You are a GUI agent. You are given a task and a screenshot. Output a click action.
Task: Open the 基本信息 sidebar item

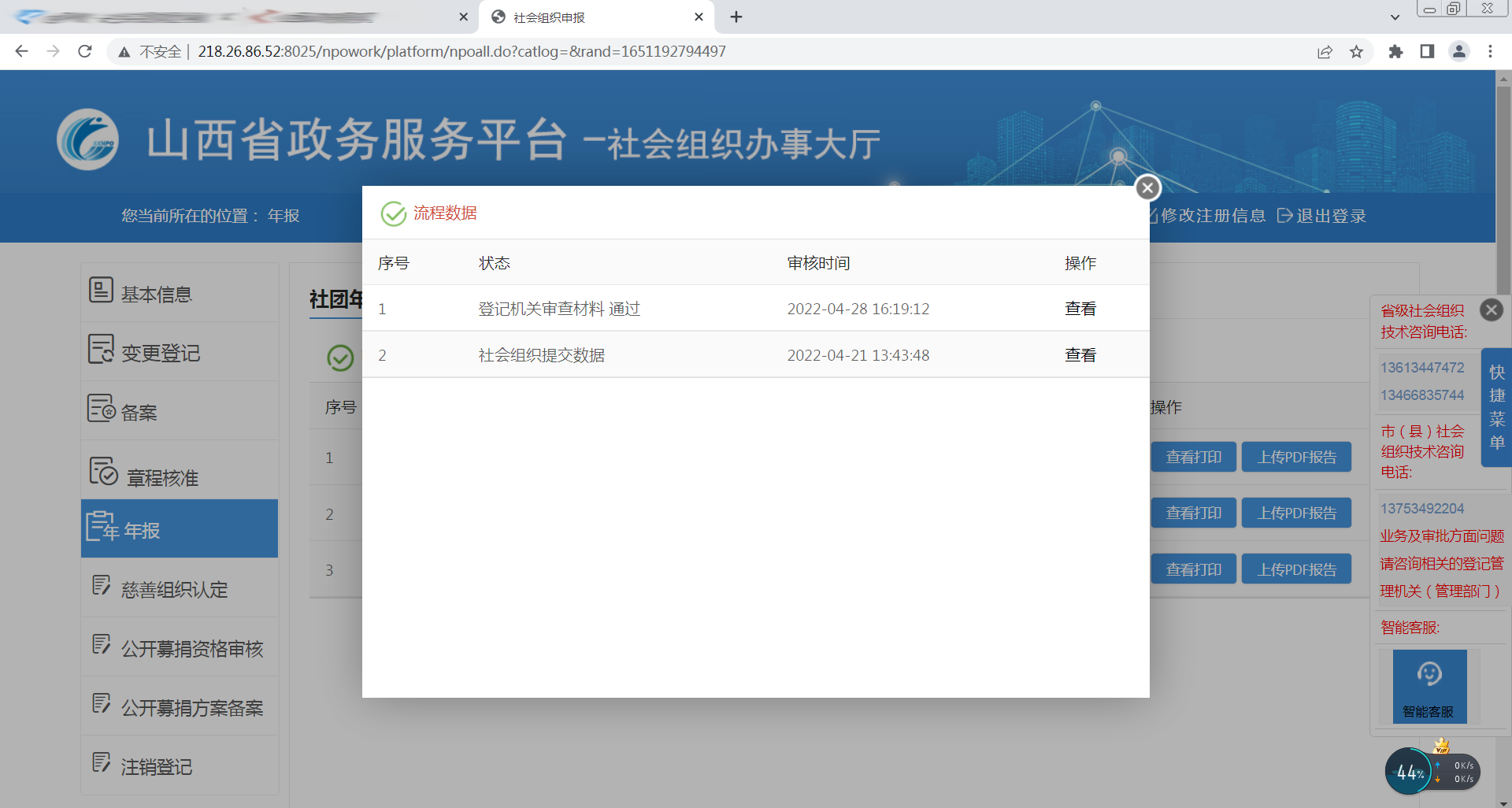click(156, 294)
